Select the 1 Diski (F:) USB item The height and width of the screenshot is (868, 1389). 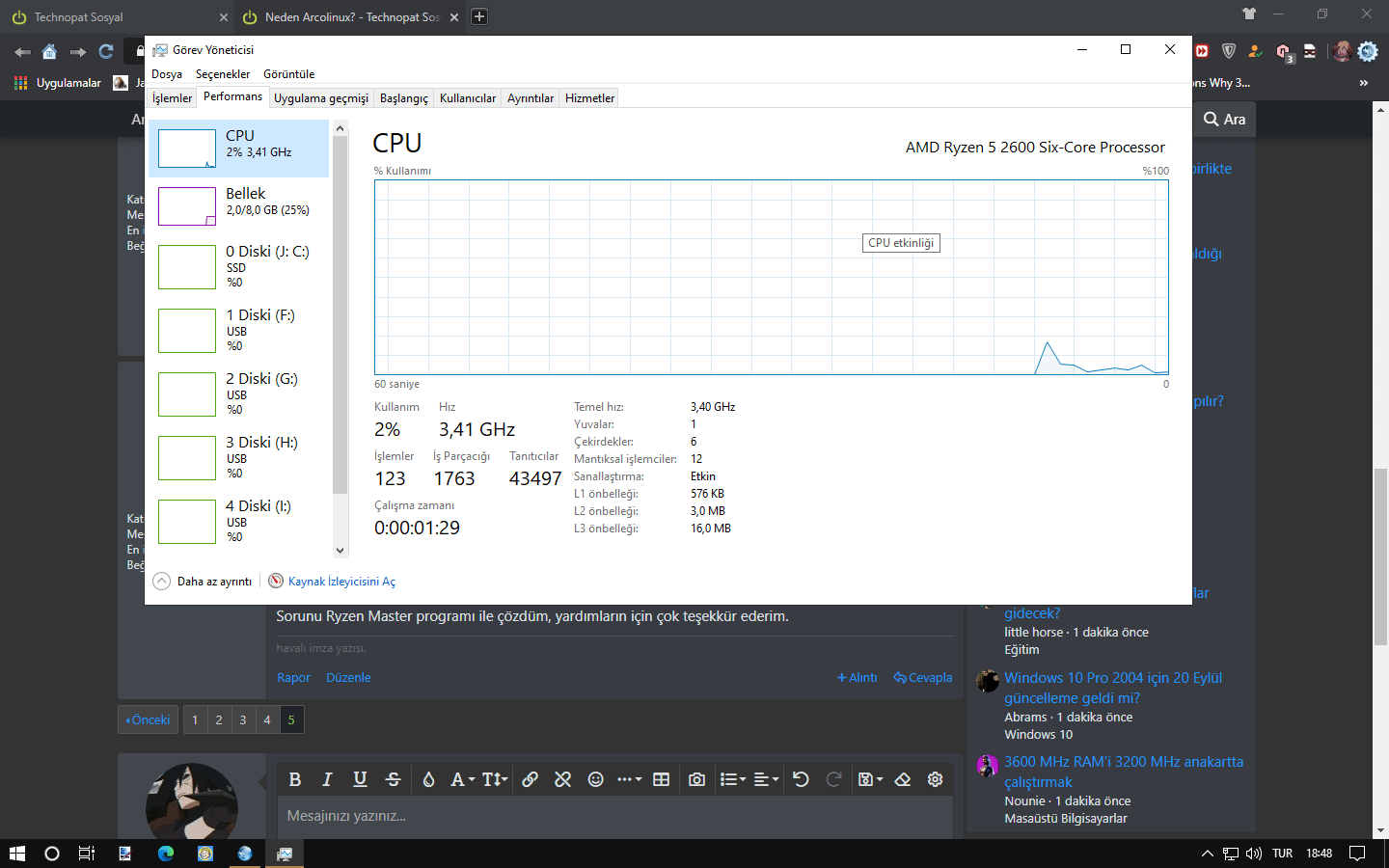(239, 331)
